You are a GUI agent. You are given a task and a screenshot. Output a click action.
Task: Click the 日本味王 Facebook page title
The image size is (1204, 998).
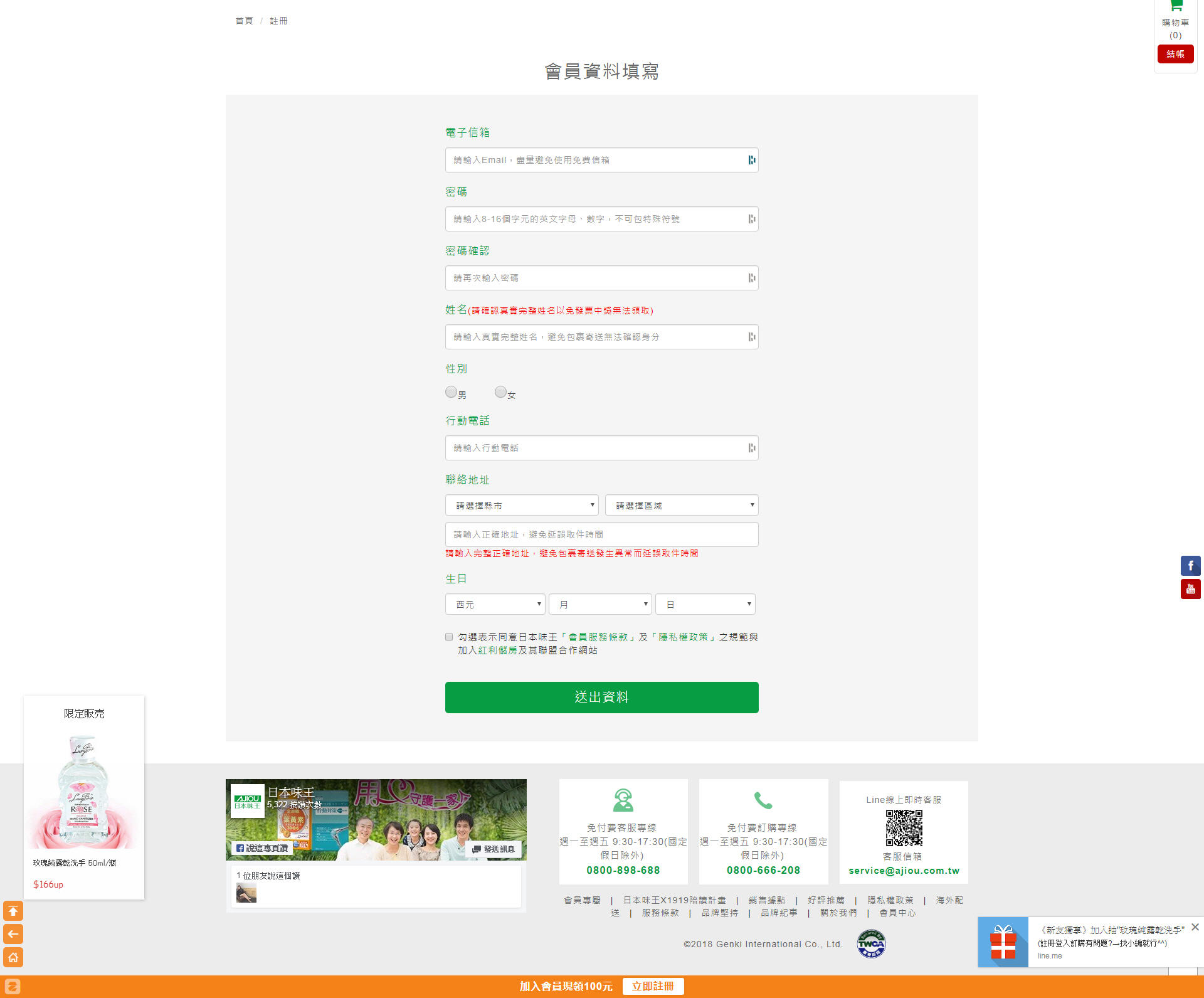[291, 792]
